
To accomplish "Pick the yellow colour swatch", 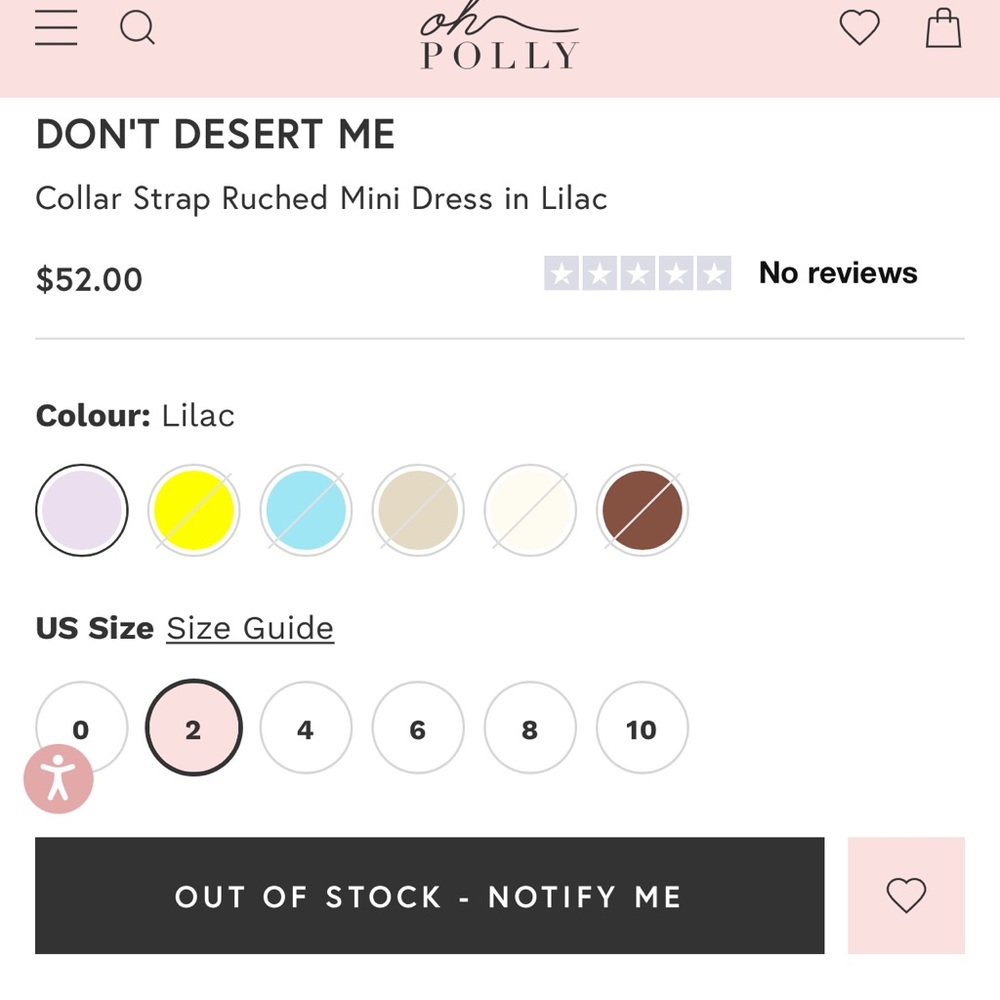I will 194,510.
